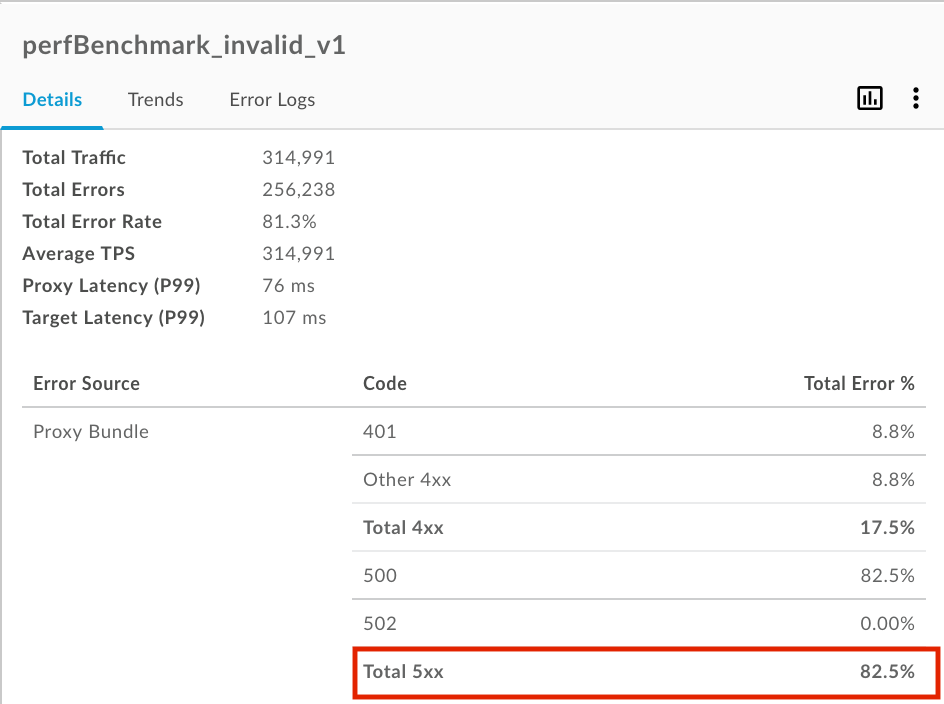Click the 401 error code row

point(380,432)
